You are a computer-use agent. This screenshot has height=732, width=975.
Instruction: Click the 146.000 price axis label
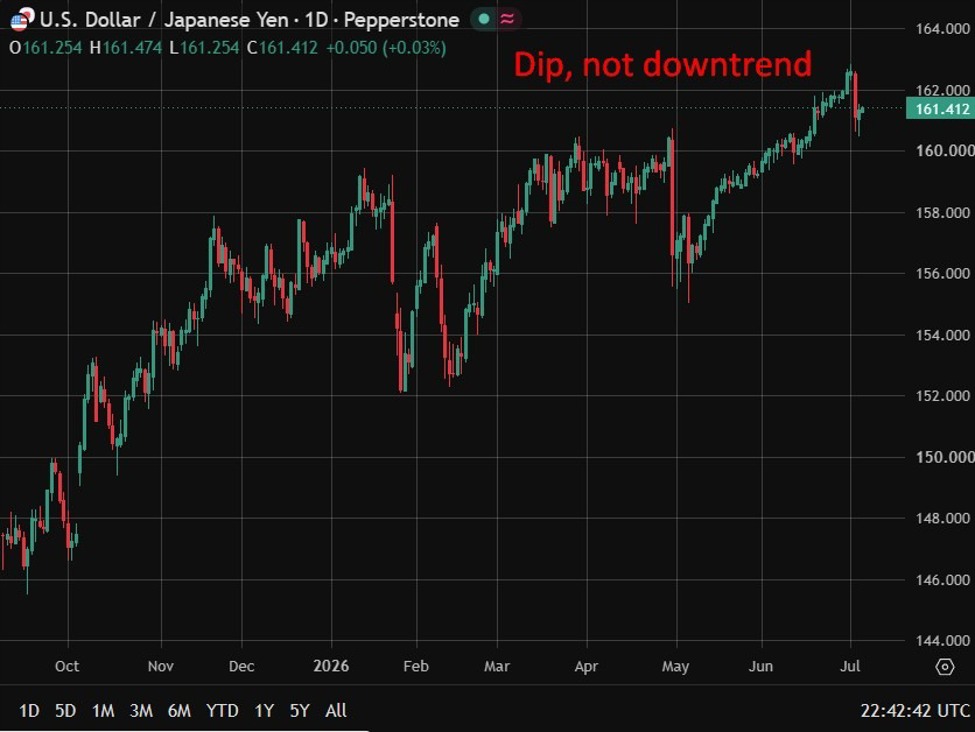click(x=943, y=580)
